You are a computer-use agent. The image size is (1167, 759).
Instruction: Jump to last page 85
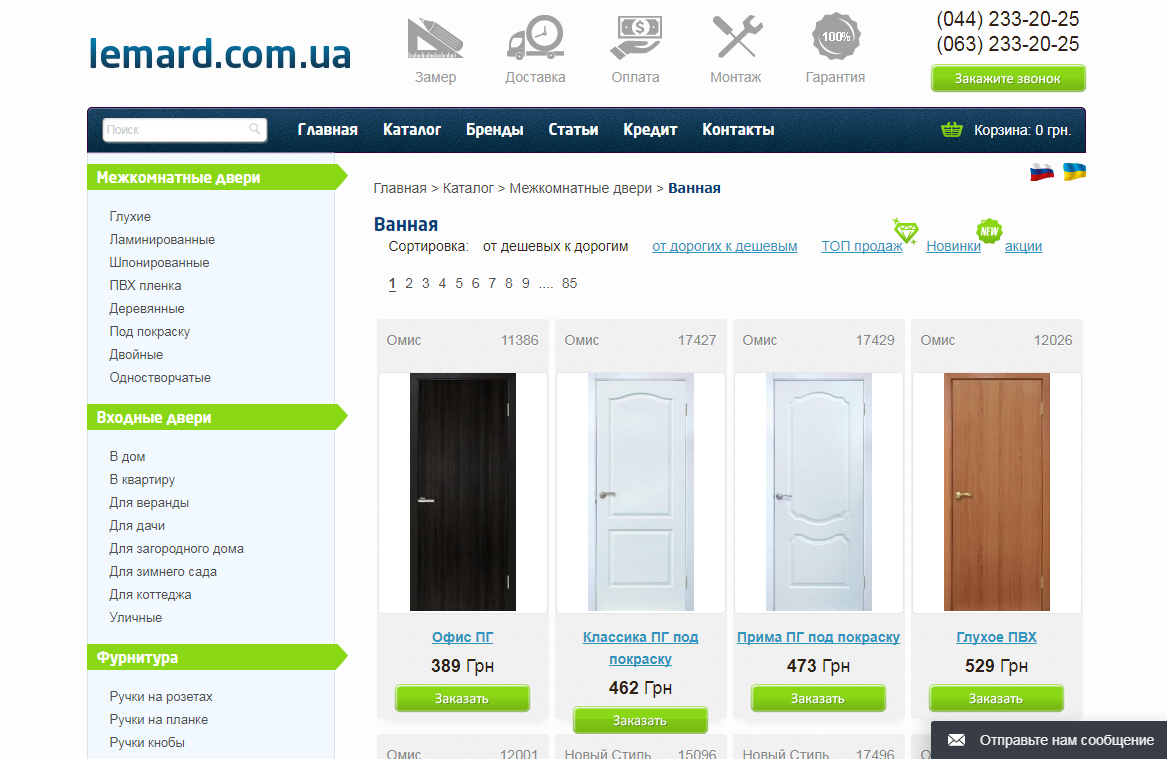569,284
